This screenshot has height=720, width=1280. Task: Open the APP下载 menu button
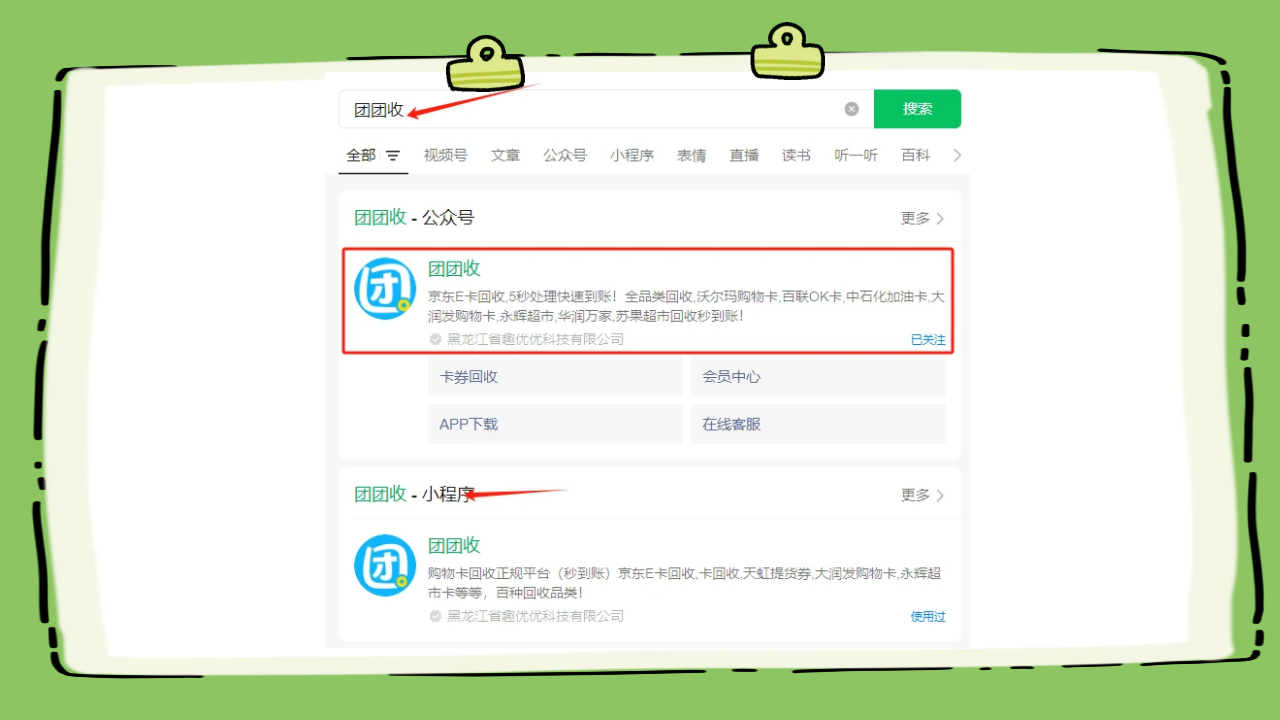[555, 424]
